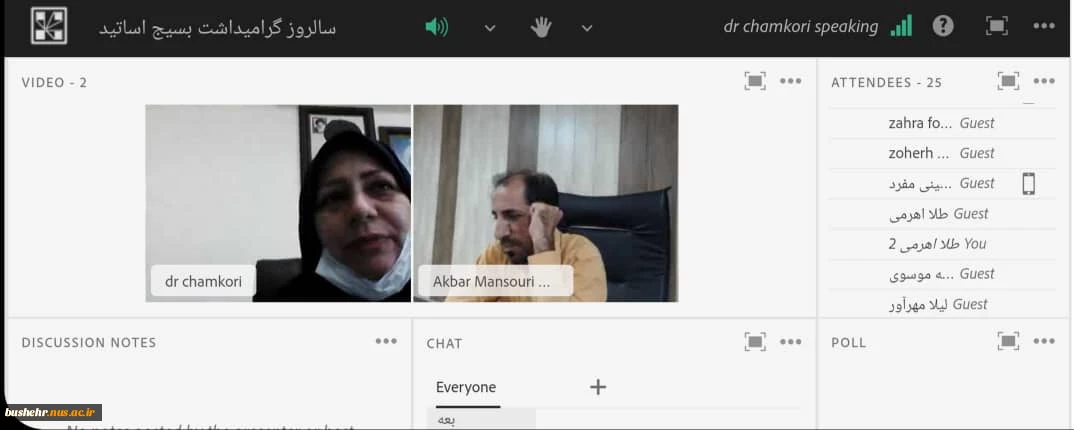
Task: Toggle full screen in top bar
Action: (x=997, y=27)
